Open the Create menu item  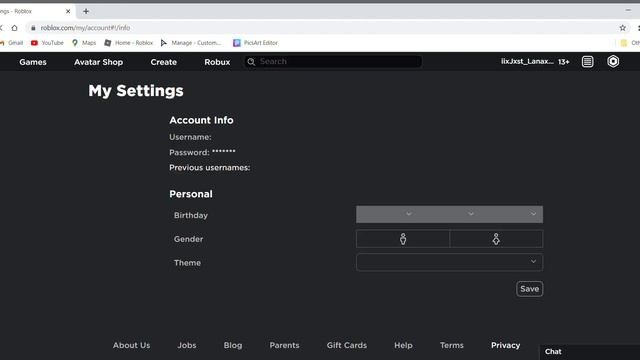(x=164, y=62)
